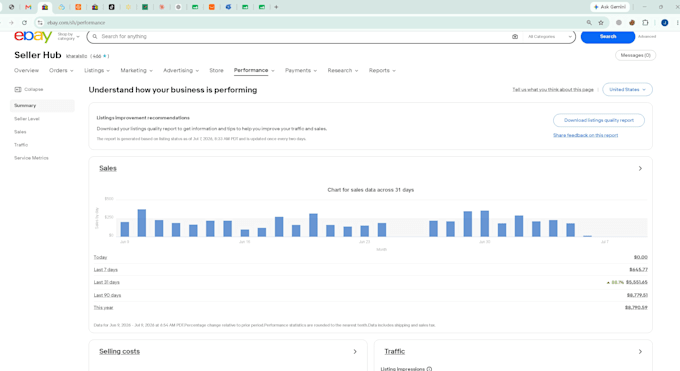Open the Sales section arrow

pos(640,168)
